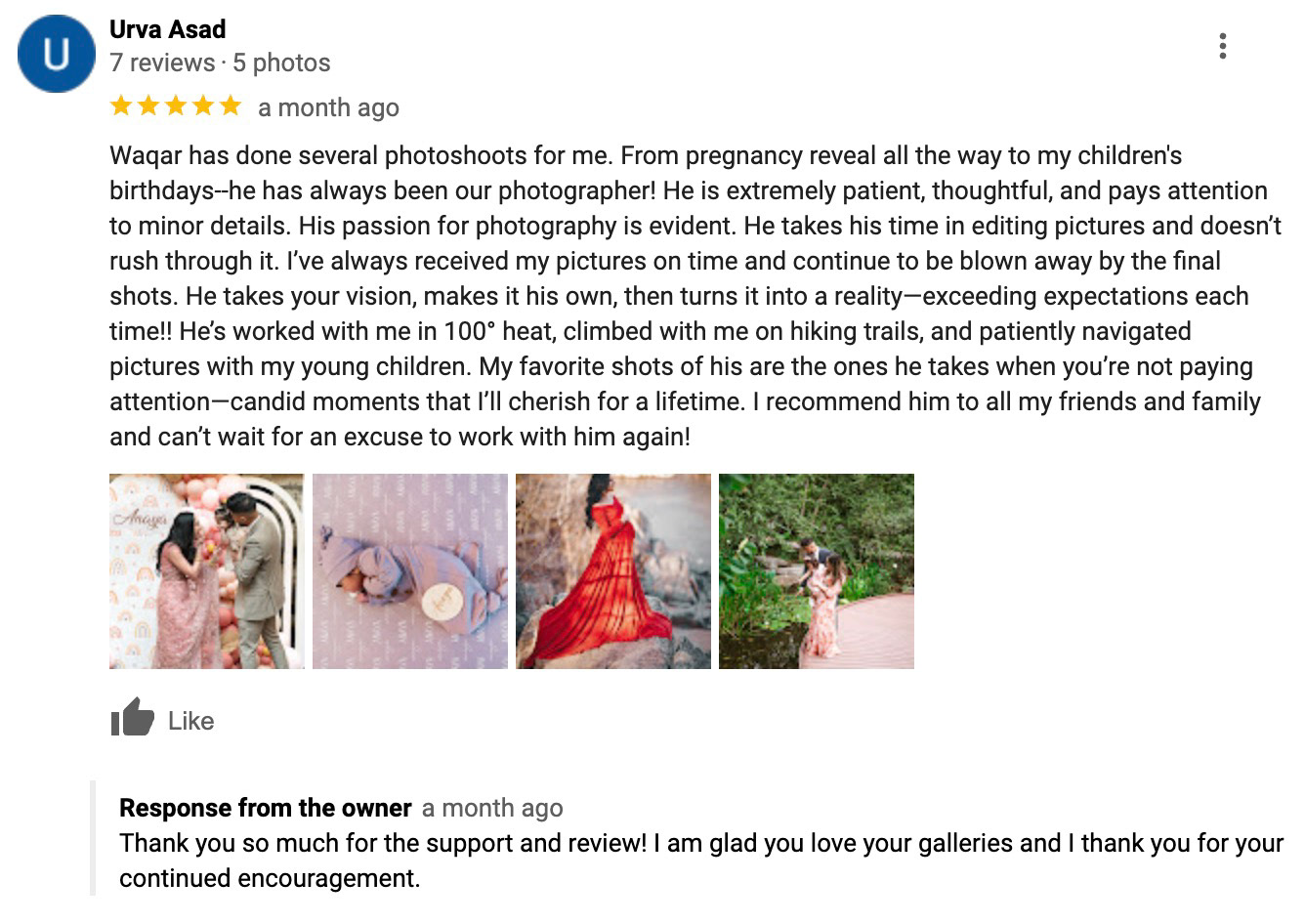This screenshot has width=1305, height=924.
Task: Click the "Response from the owner" heading
Action: point(265,808)
